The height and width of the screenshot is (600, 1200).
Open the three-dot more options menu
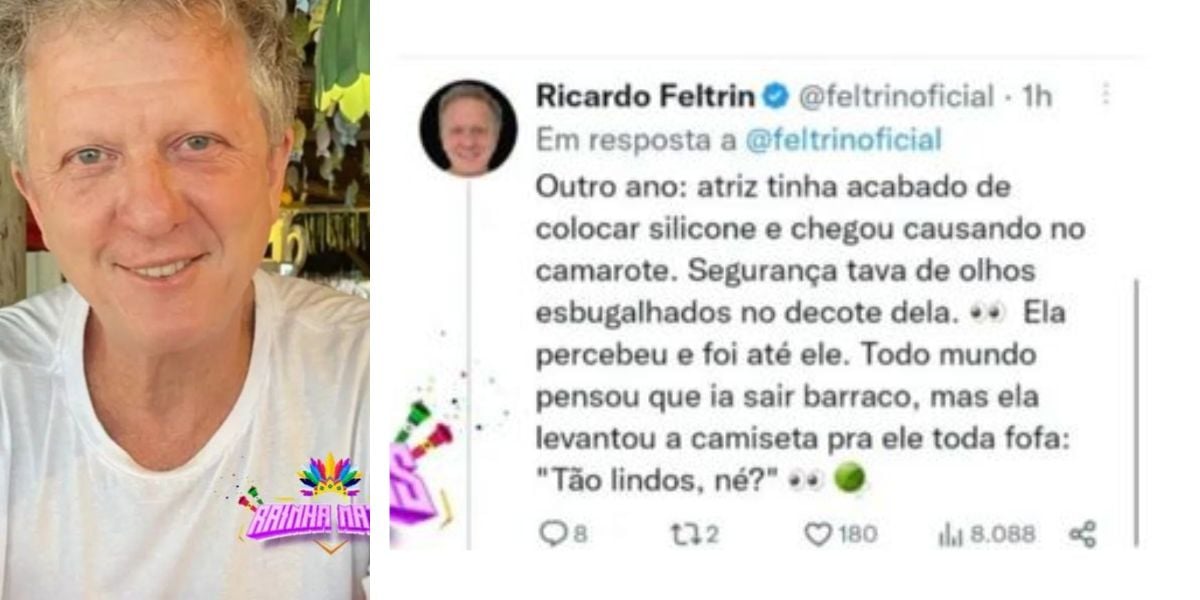tap(1105, 94)
